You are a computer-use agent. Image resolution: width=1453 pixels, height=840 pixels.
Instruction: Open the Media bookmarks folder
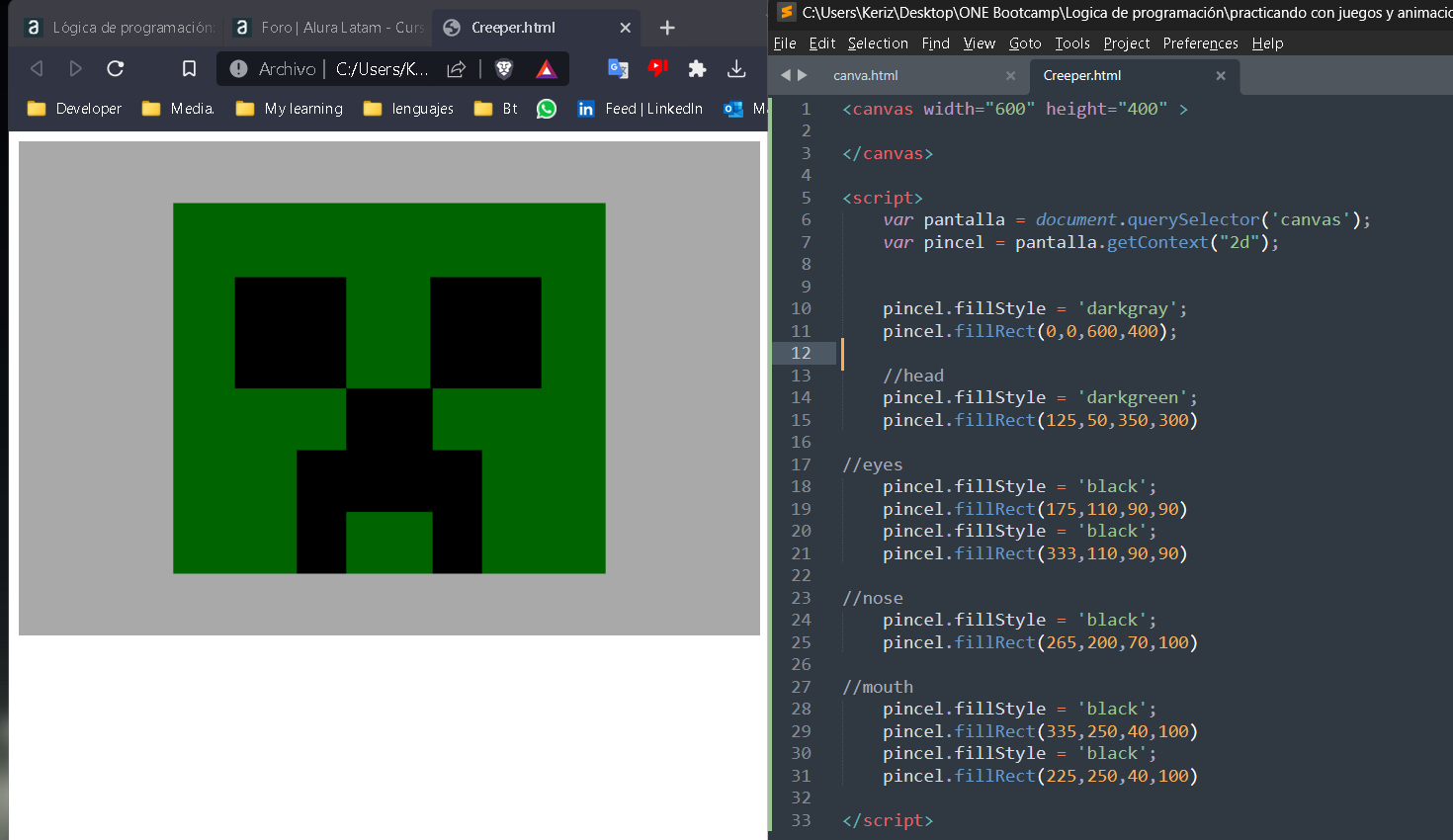[178, 109]
